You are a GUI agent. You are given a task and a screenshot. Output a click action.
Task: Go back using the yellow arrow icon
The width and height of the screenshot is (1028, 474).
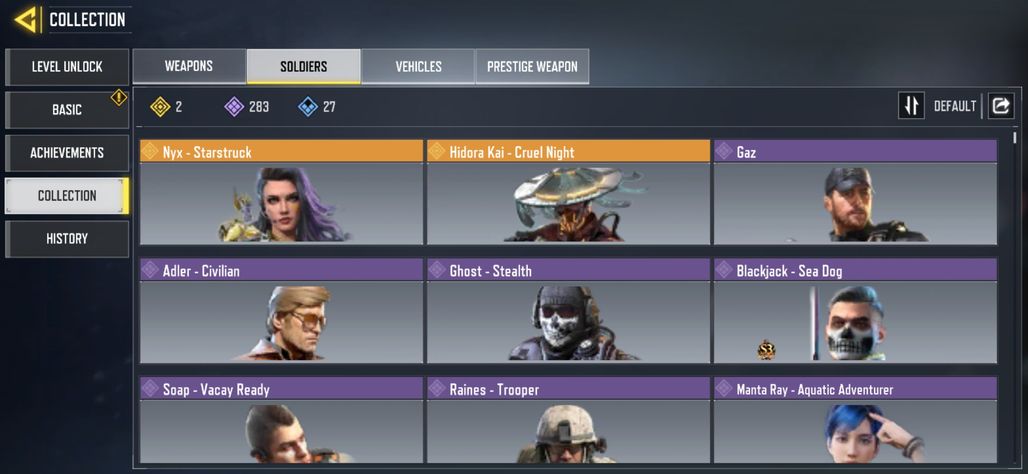coord(26,20)
